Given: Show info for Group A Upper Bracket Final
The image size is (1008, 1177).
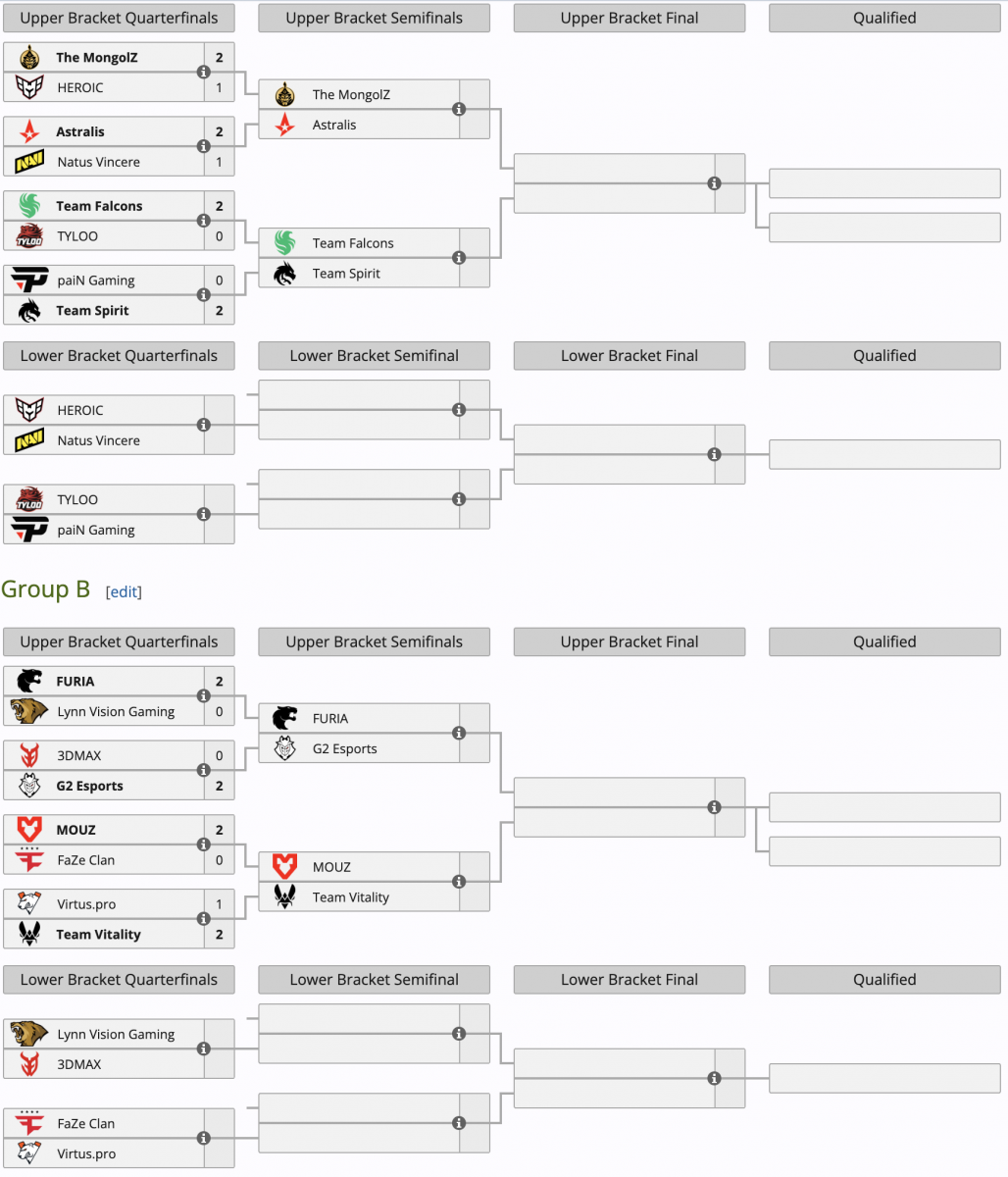Looking at the screenshot, I should [x=714, y=183].
